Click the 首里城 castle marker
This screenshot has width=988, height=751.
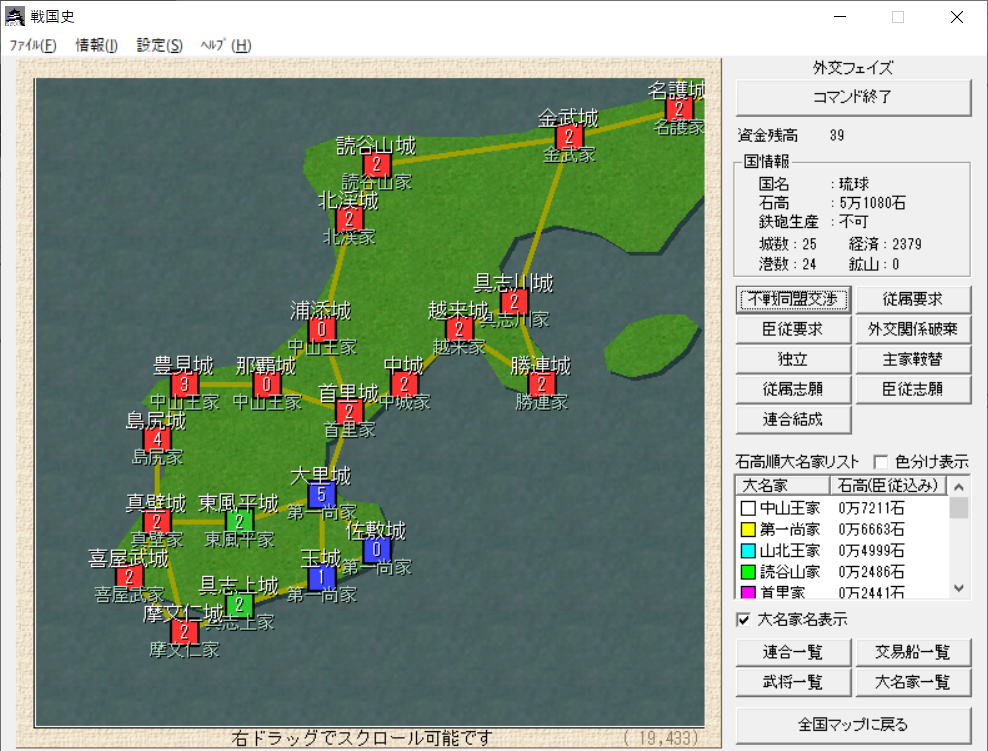click(349, 411)
